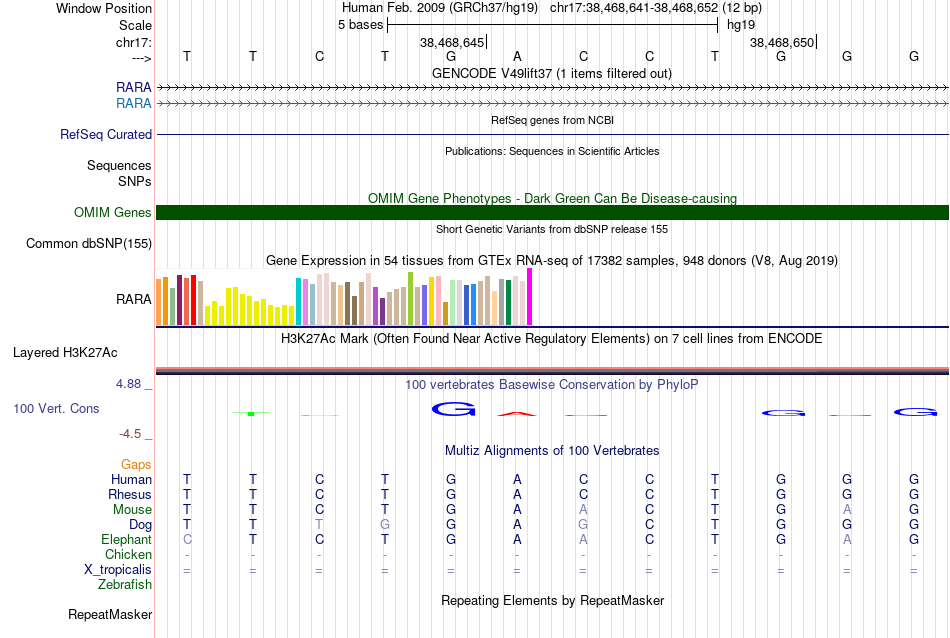Click the dark blue RARA transcript arrow line
This screenshot has height=638, width=950.
(552, 88)
